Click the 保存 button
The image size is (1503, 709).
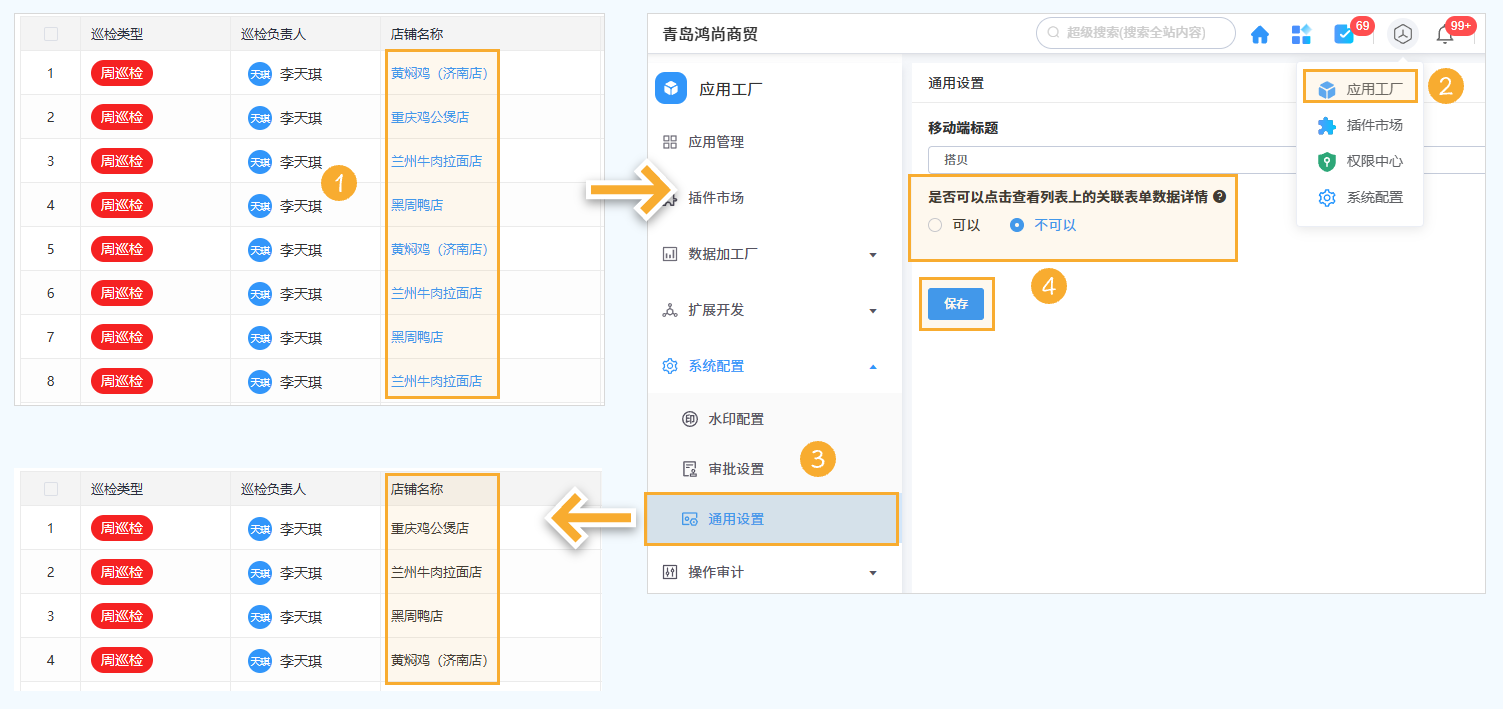[956, 303]
